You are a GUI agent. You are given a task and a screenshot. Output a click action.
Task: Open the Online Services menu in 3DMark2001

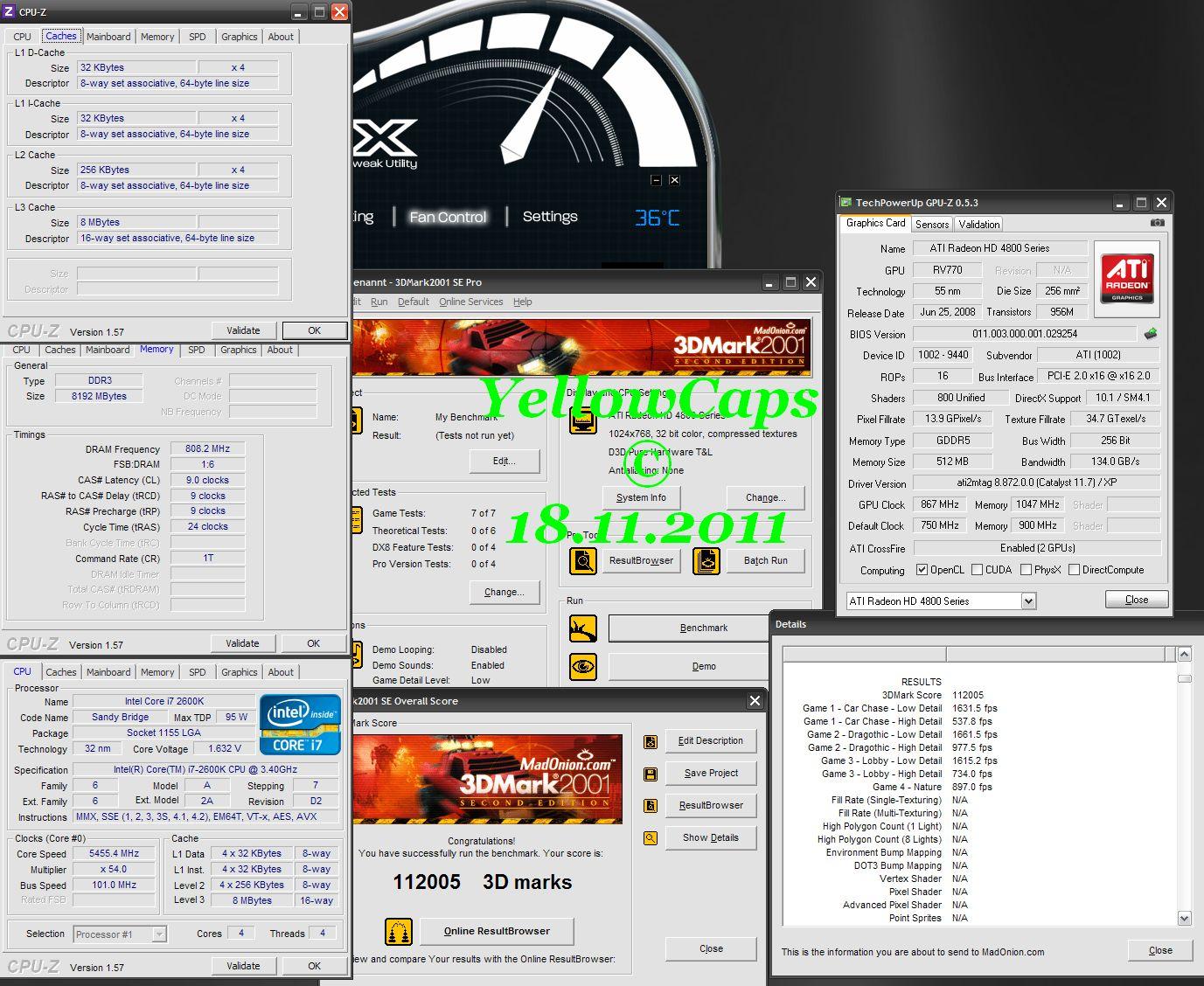point(471,302)
